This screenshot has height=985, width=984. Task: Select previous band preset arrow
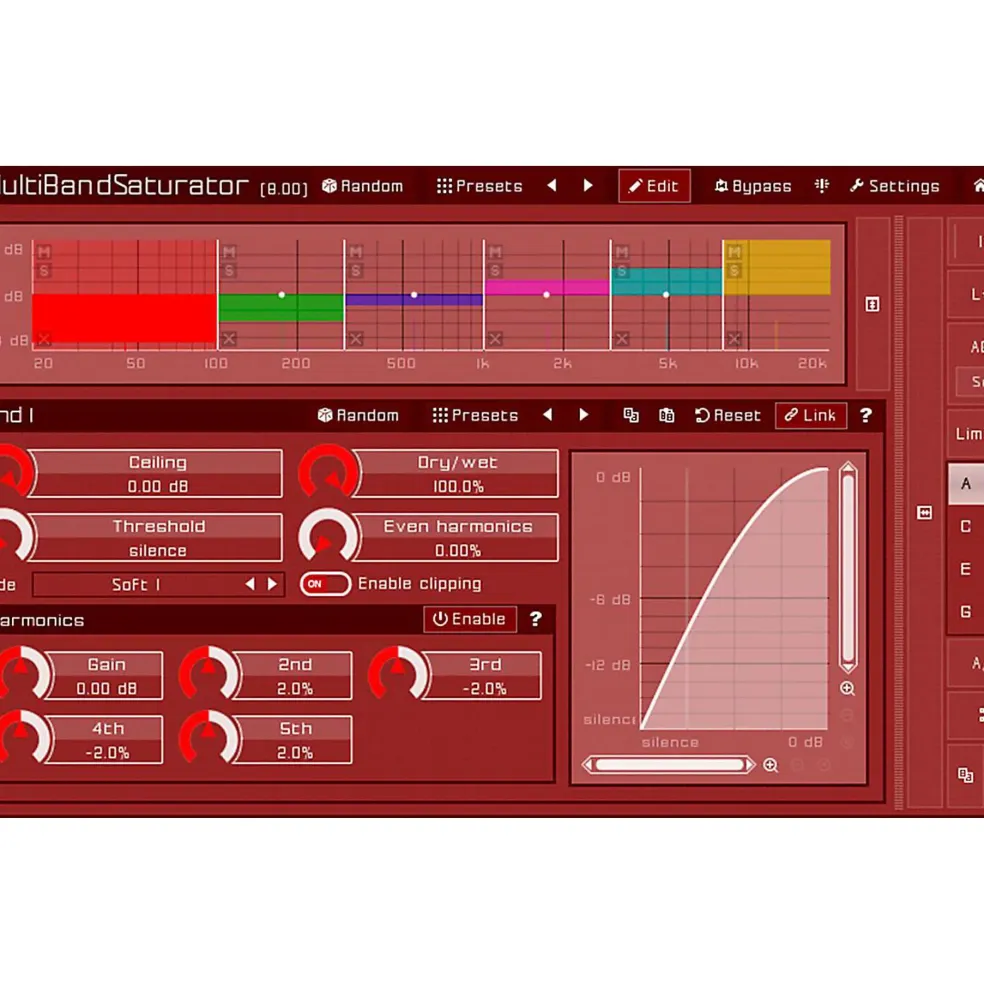[547, 415]
